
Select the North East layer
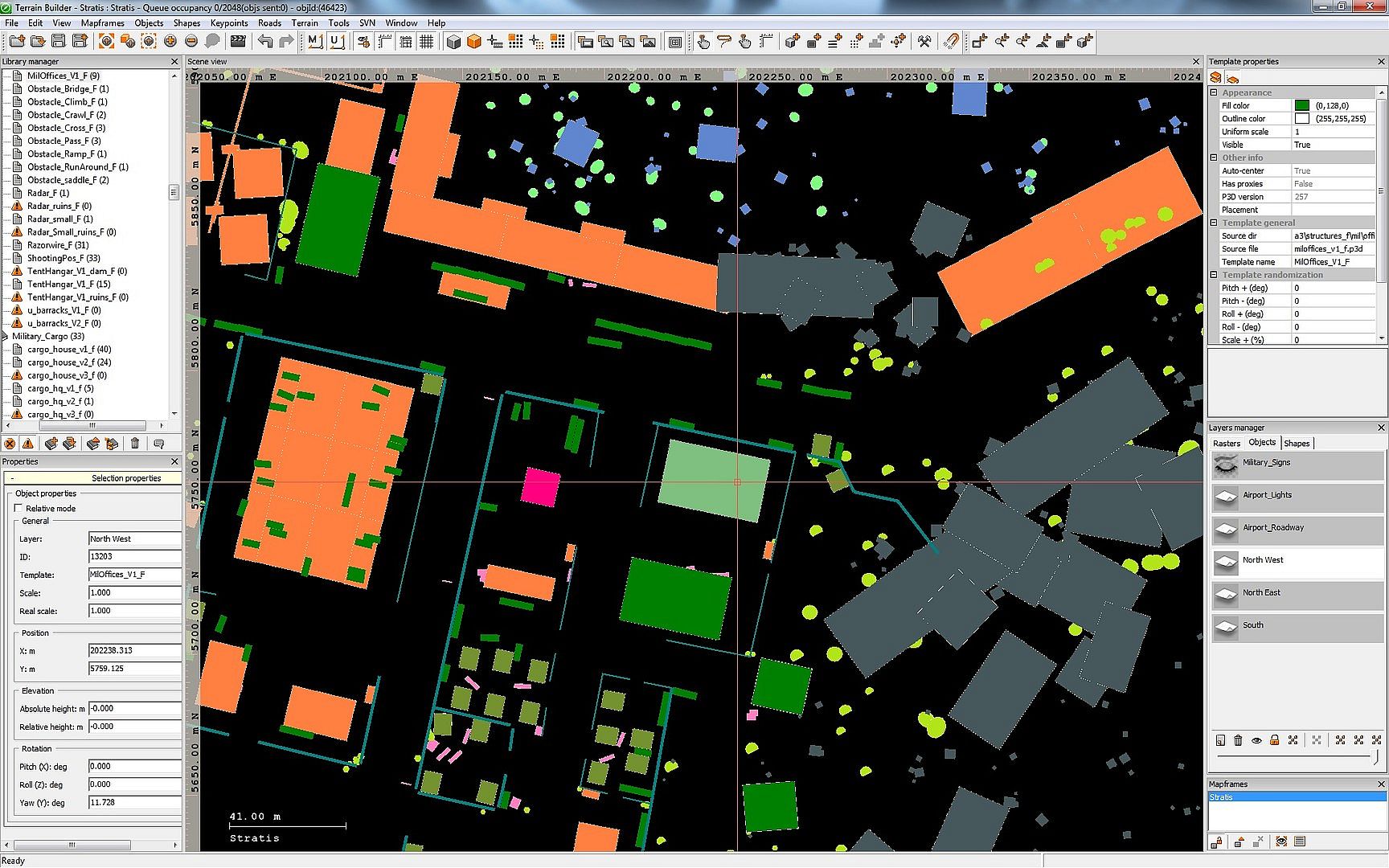pos(1260,592)
